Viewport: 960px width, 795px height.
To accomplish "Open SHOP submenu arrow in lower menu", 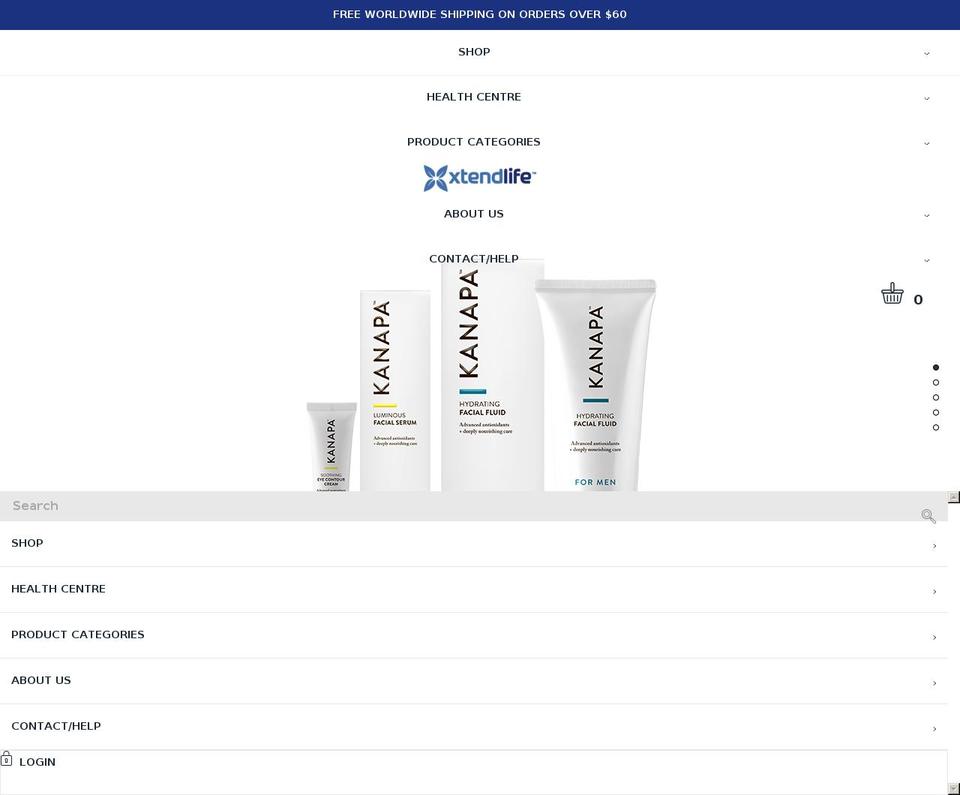I will pyautogui.click(x=934, y=546).
